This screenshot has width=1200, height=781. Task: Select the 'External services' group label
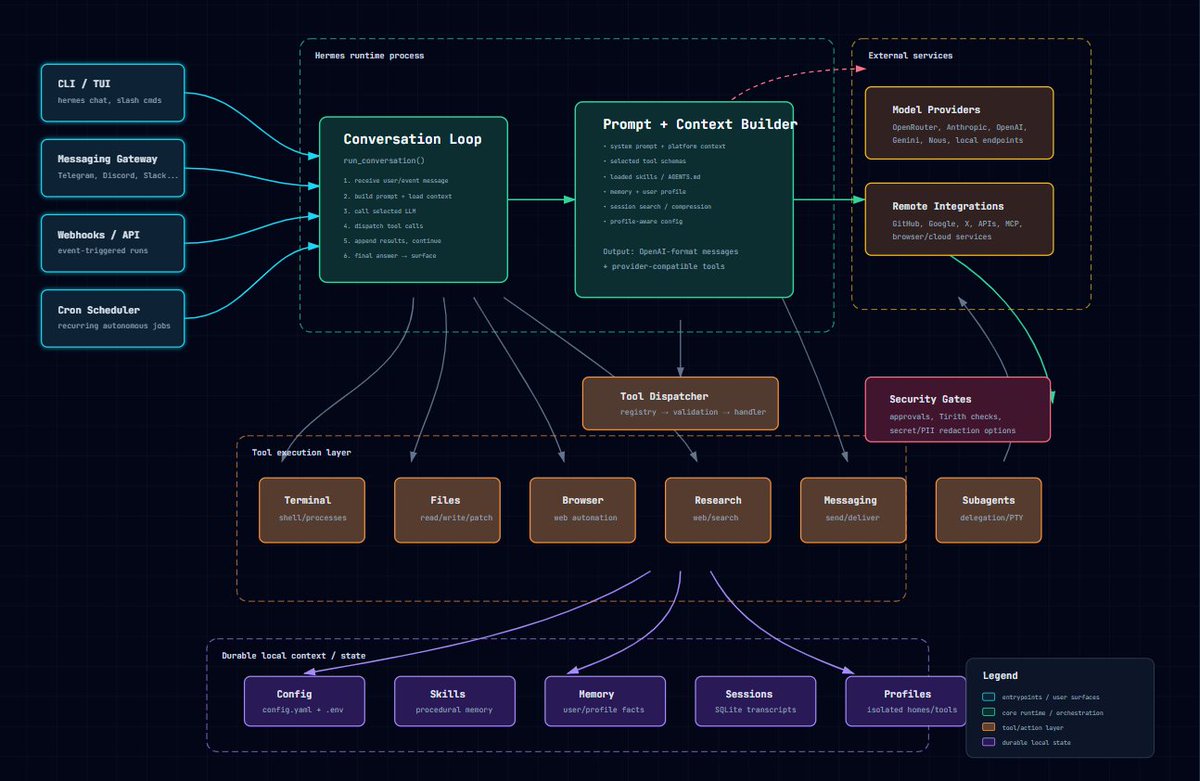click(x=910, y=55)
